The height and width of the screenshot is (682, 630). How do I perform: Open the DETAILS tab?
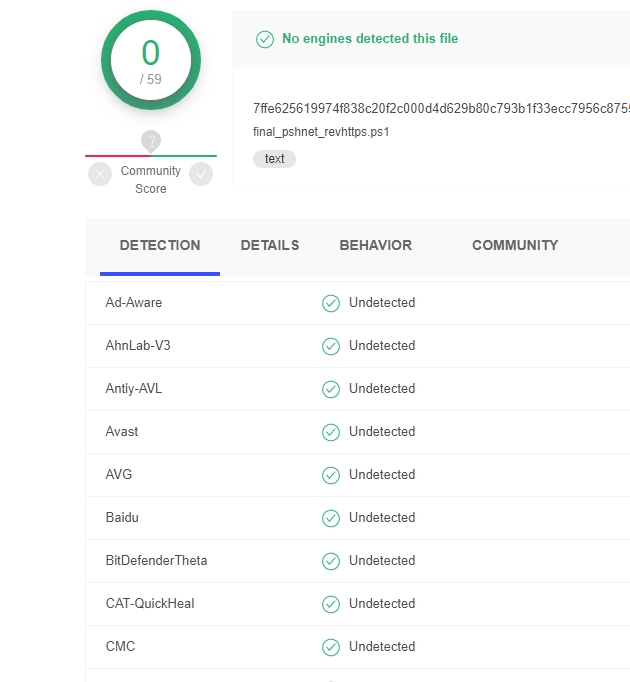pyautogui.click(x=270, y=245)
